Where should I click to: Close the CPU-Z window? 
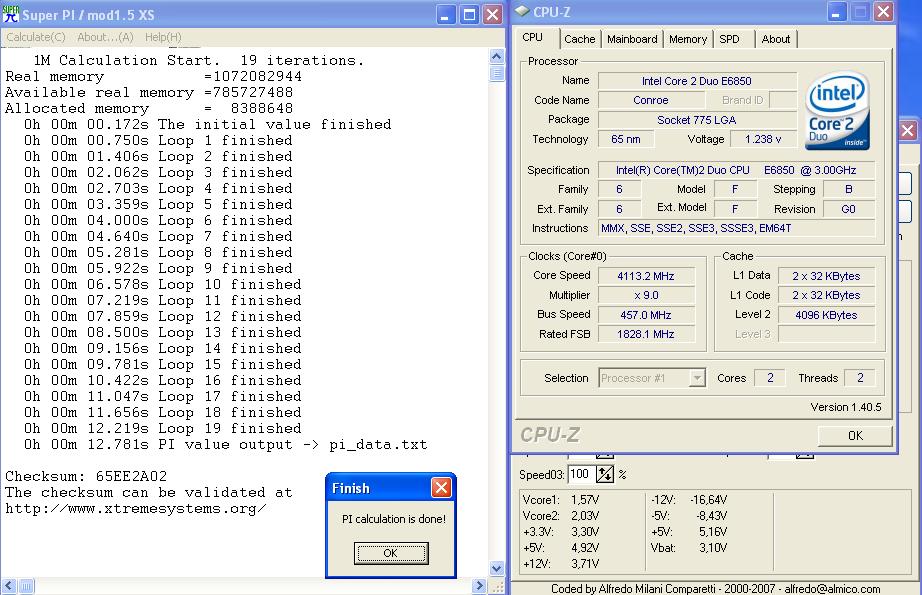pyautogui.click(x=883, y=12)
